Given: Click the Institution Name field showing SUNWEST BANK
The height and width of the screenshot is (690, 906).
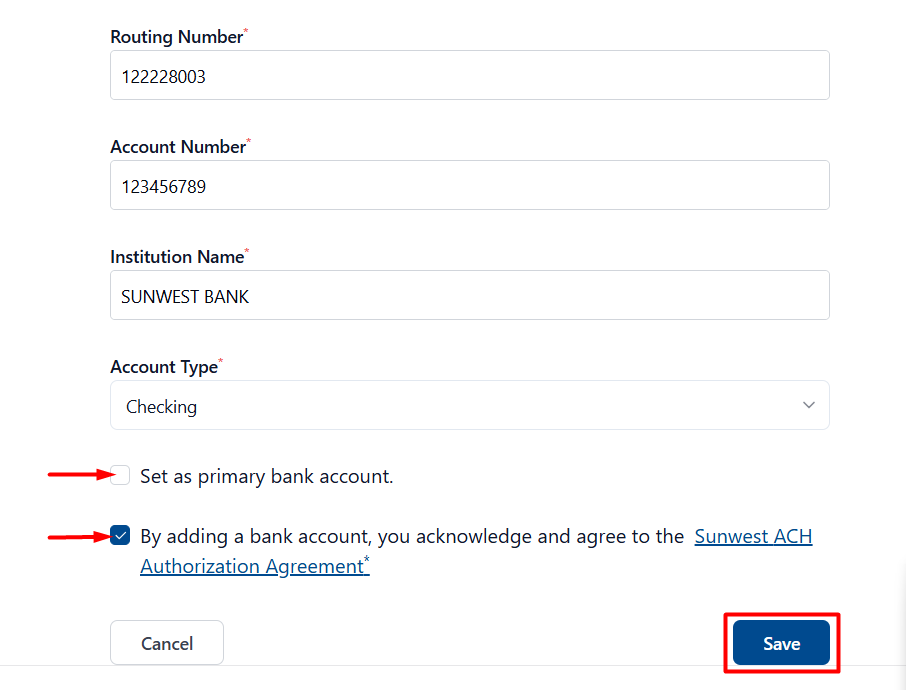Looking at the screenshot, I should pyautogui.click(x=470, y=295).
